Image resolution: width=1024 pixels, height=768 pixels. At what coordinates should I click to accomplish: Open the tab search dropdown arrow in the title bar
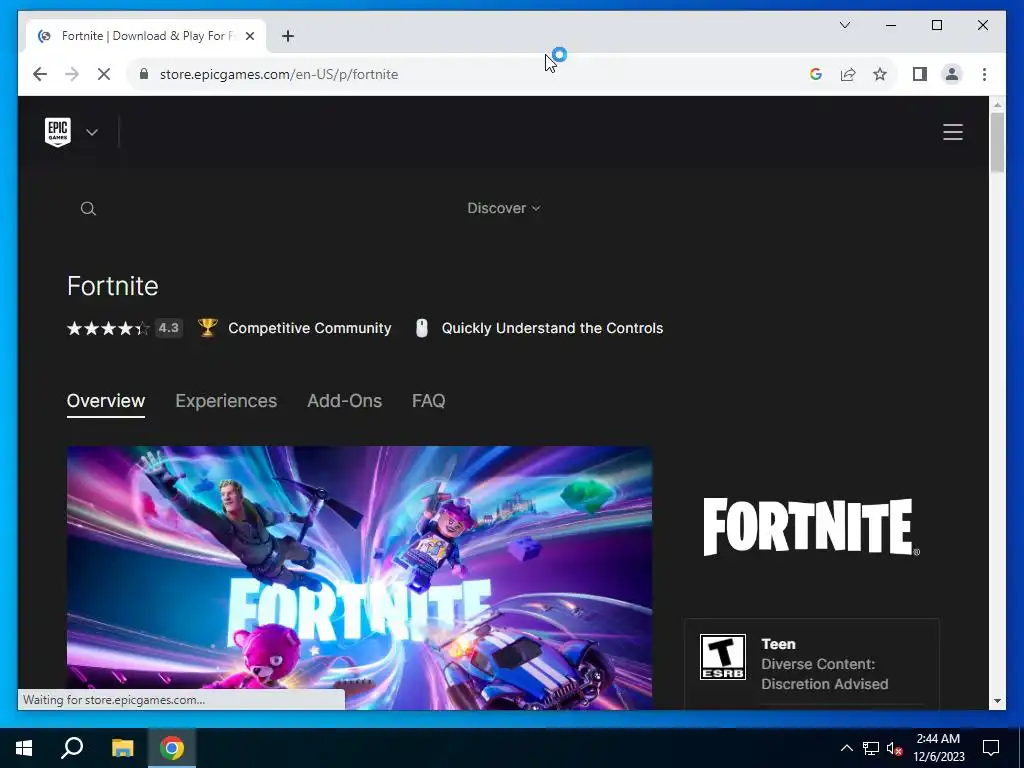click(x=844, y=25)
